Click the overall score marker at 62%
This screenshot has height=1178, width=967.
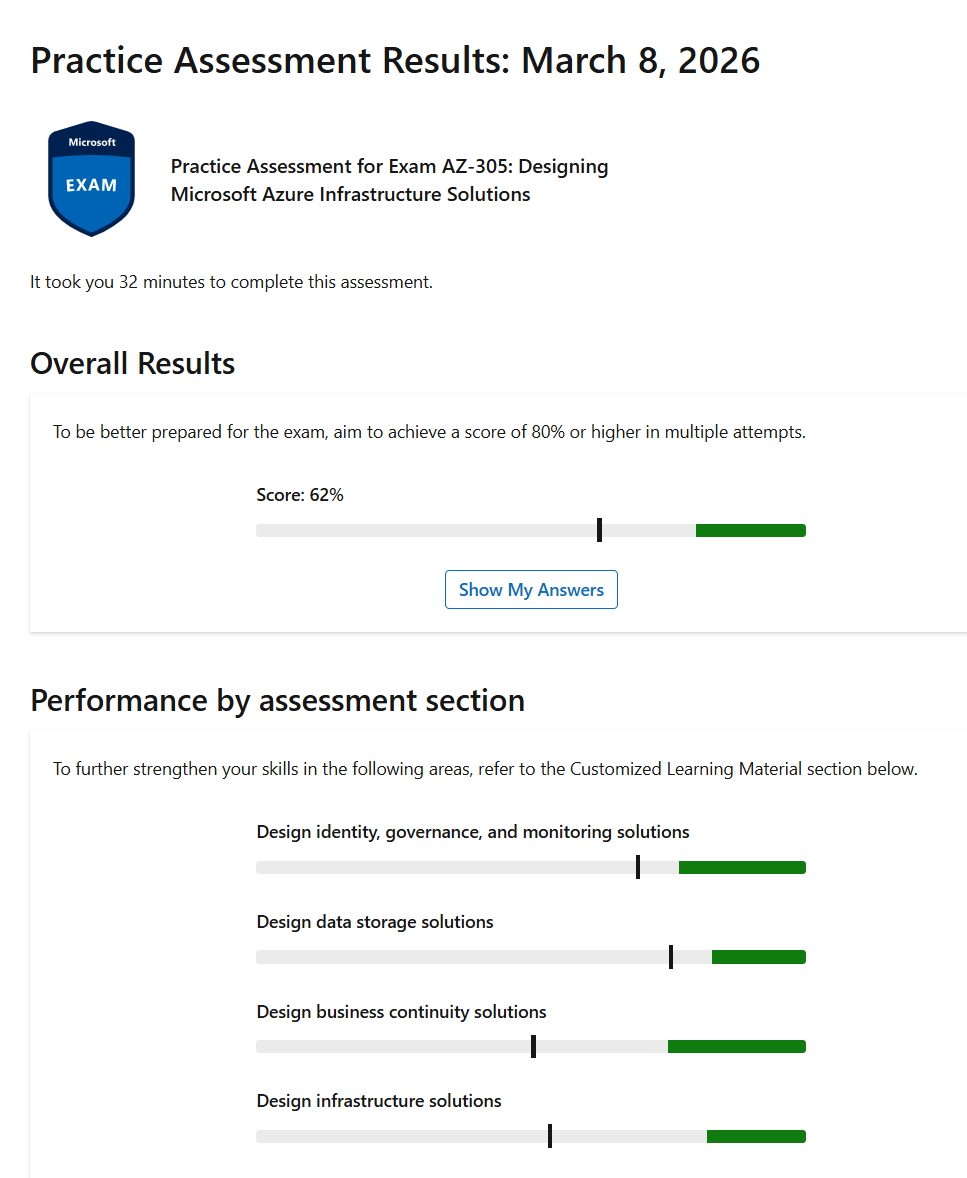[600, 530]
